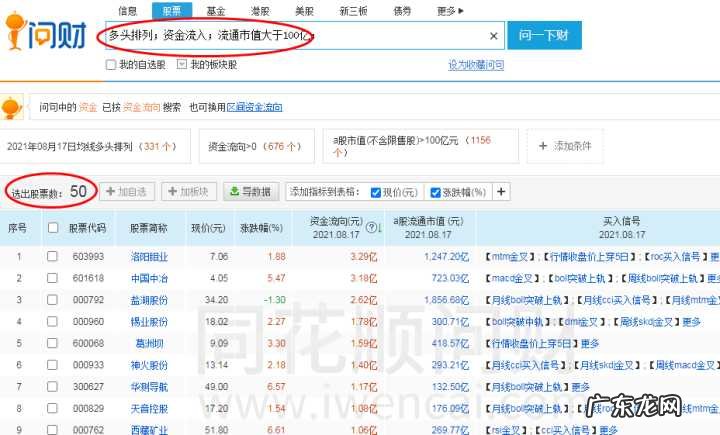This screenshot has height=435, width=720.
Task: Check the box for stock 000792
Action: 52,299
